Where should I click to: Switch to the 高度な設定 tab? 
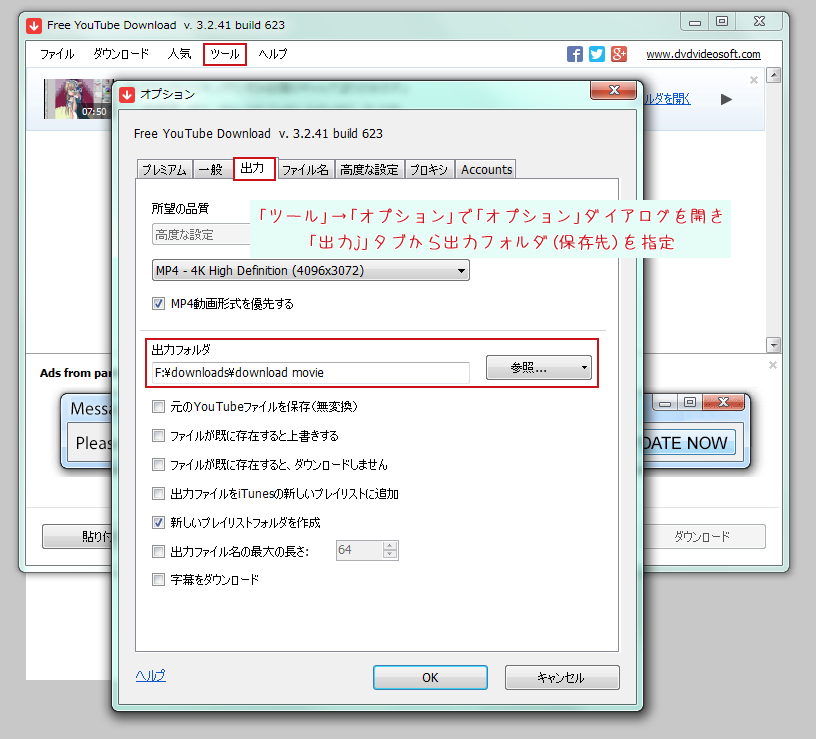(369, 170)
